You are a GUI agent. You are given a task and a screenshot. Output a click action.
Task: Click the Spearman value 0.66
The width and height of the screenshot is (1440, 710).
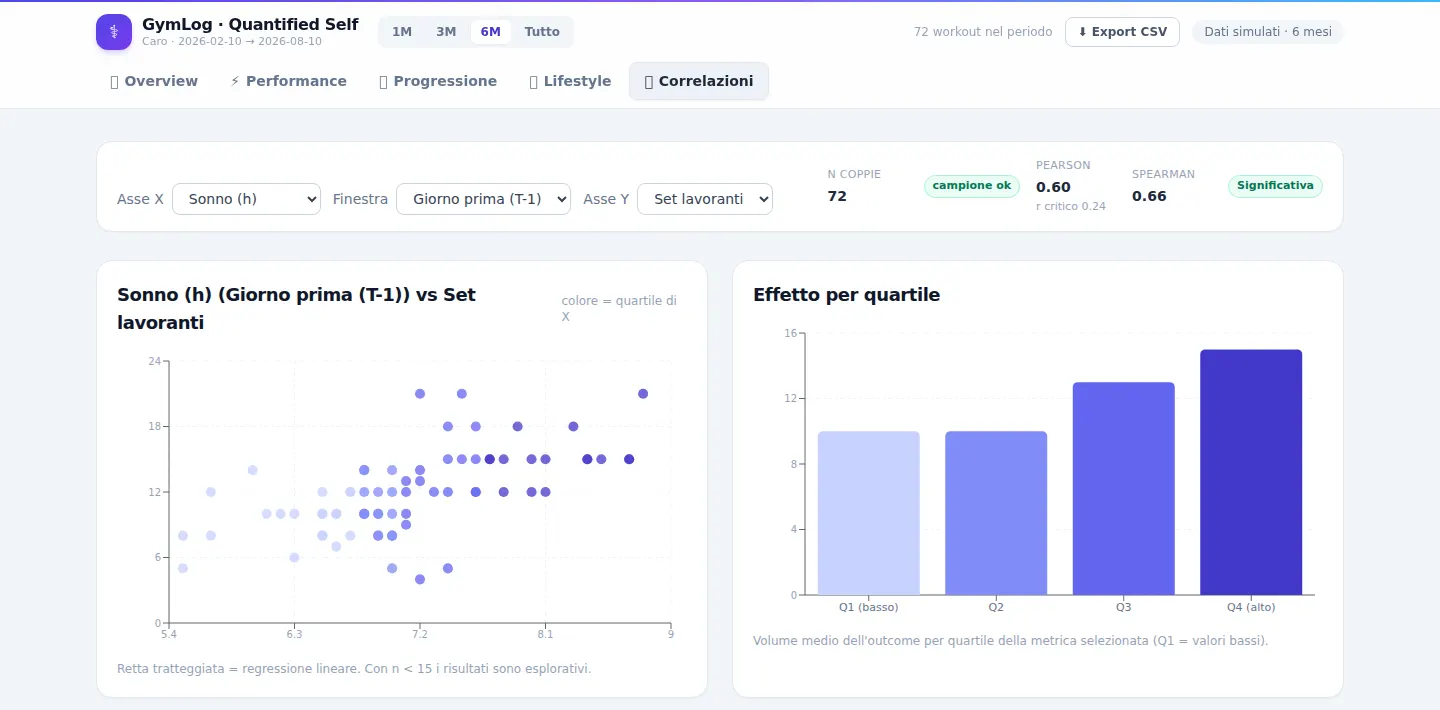pos(1149,196)
